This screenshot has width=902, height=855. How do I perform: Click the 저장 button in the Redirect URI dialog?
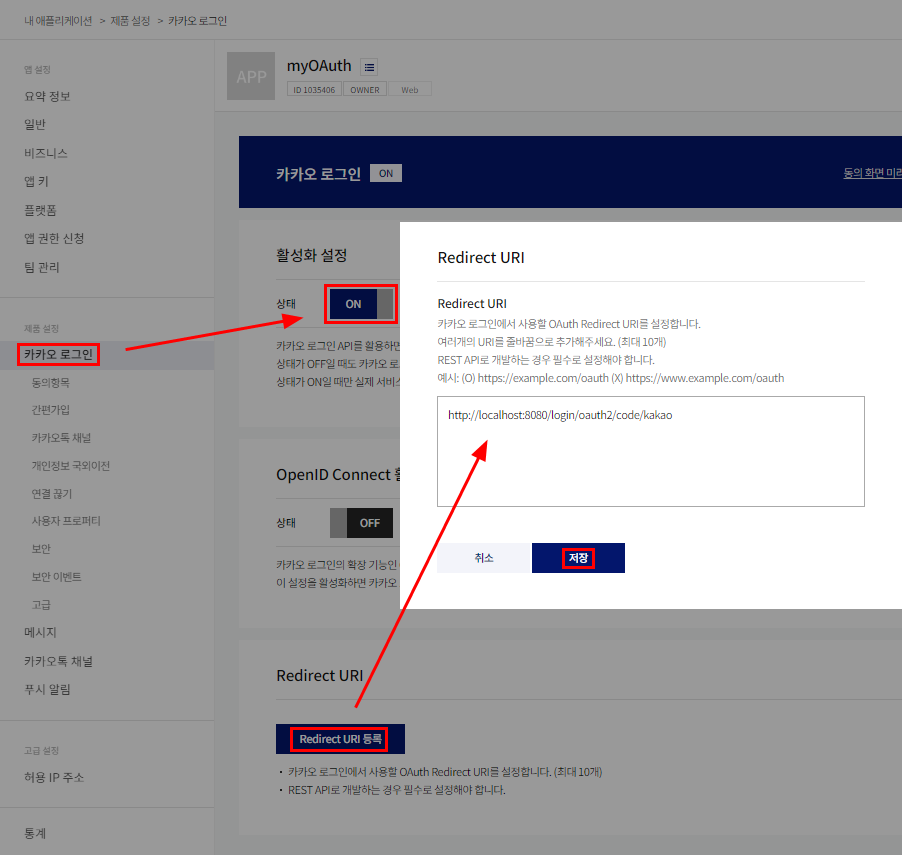coord(578,558)
